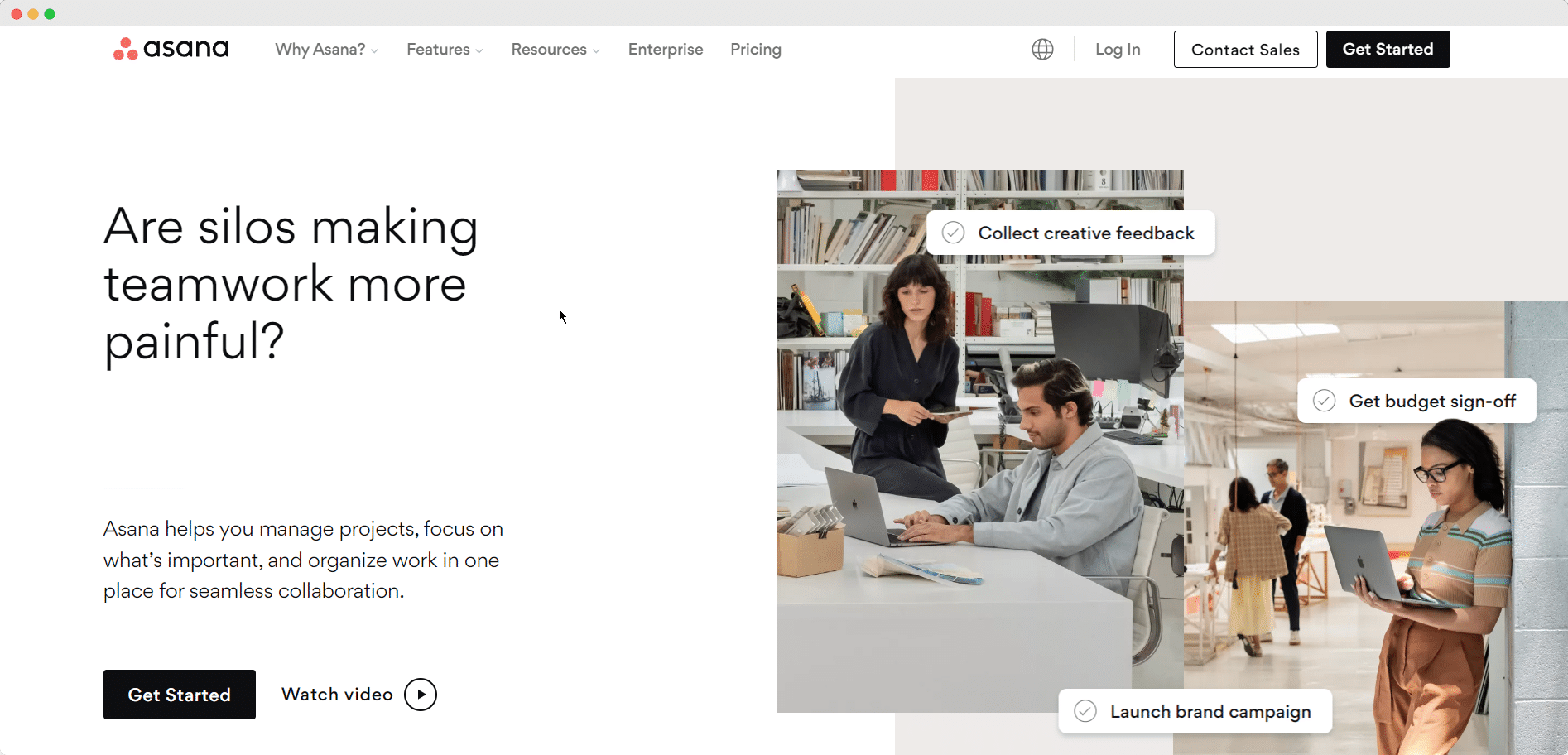Click Get Started in the top navigation
The height and width of the screenshot is (755, 1568).
[1388, 49]
